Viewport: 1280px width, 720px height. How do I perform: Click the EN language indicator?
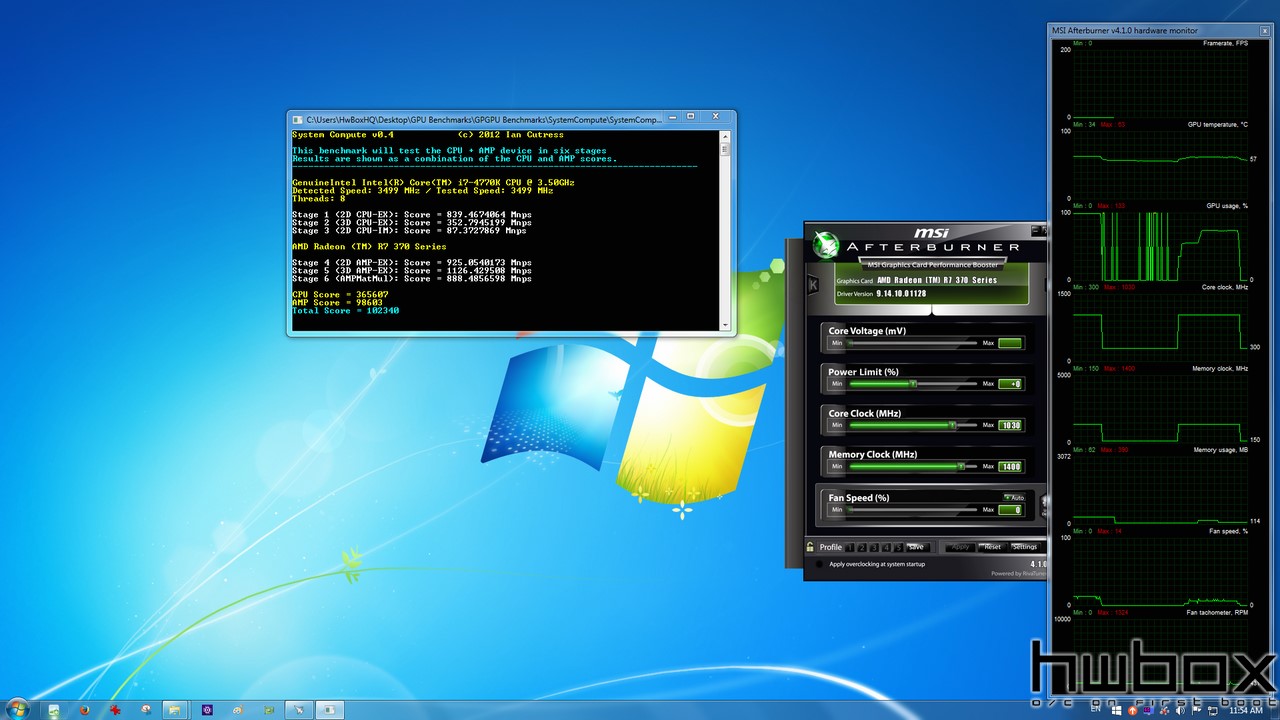coord(1095,709)
